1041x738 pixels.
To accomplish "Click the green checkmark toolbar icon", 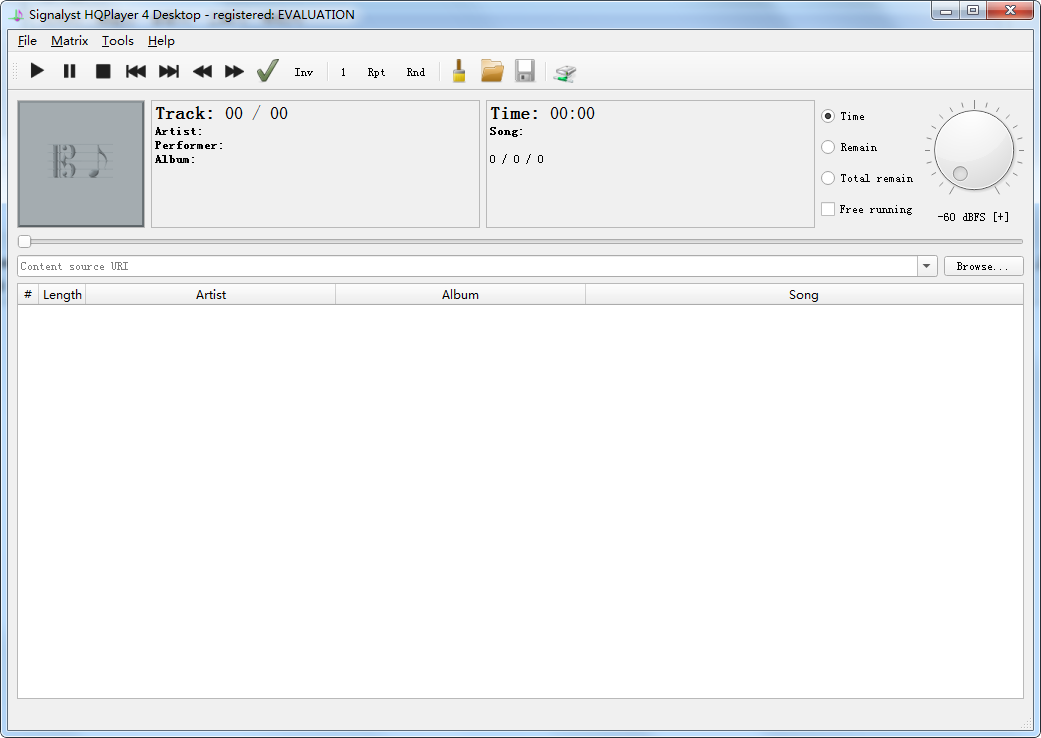I will [268, 71].
